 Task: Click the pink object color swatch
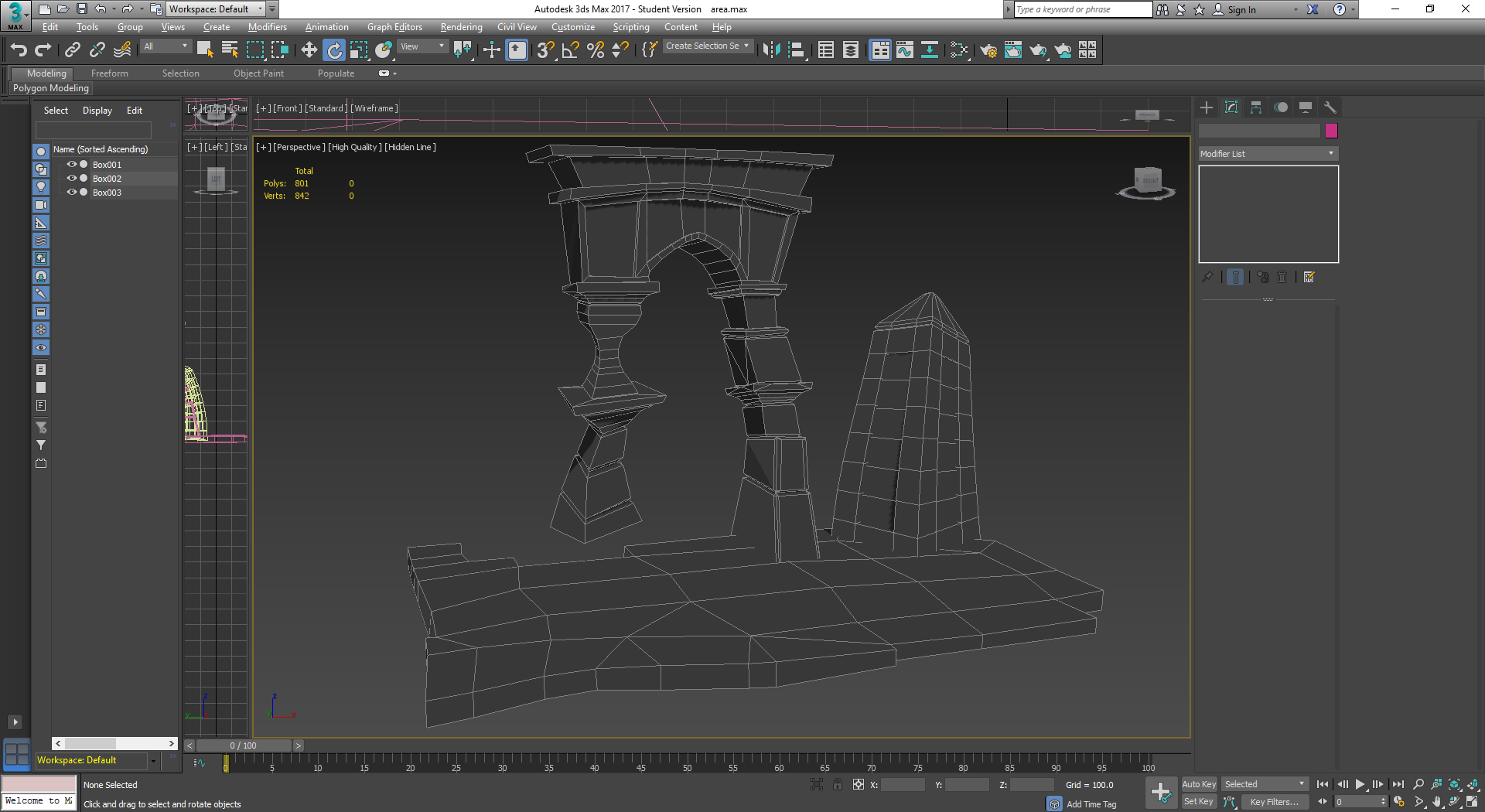click(1331, 131)
